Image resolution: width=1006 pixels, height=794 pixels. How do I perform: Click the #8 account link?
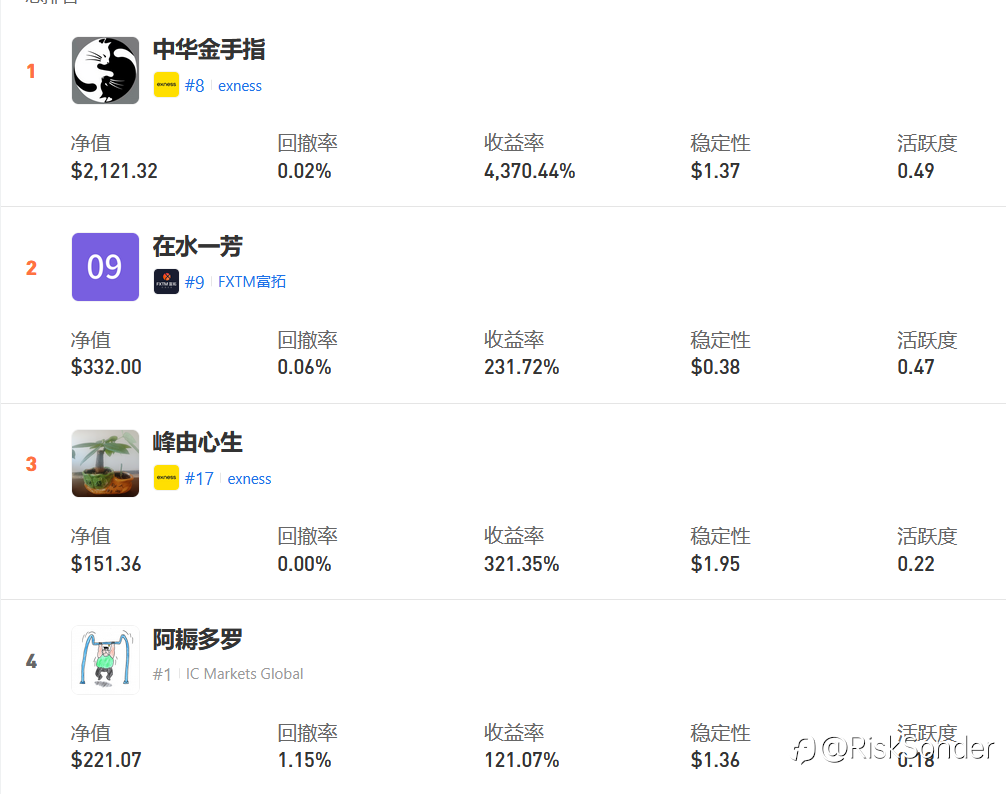pos(194,85)
